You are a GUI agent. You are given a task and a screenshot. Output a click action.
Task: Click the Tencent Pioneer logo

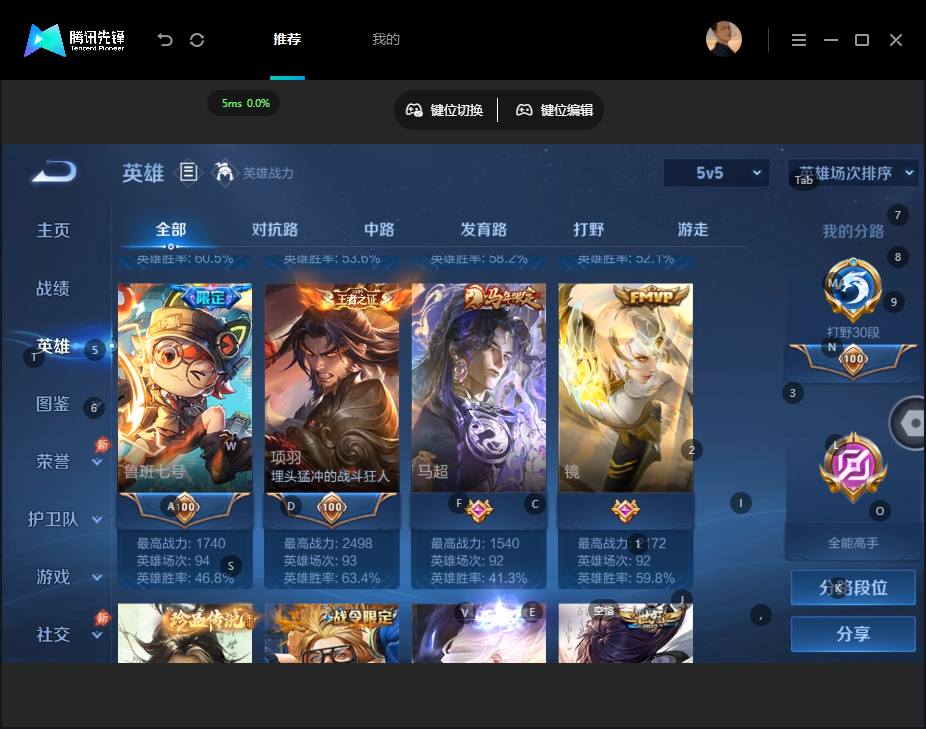click(x=74, y=40)
